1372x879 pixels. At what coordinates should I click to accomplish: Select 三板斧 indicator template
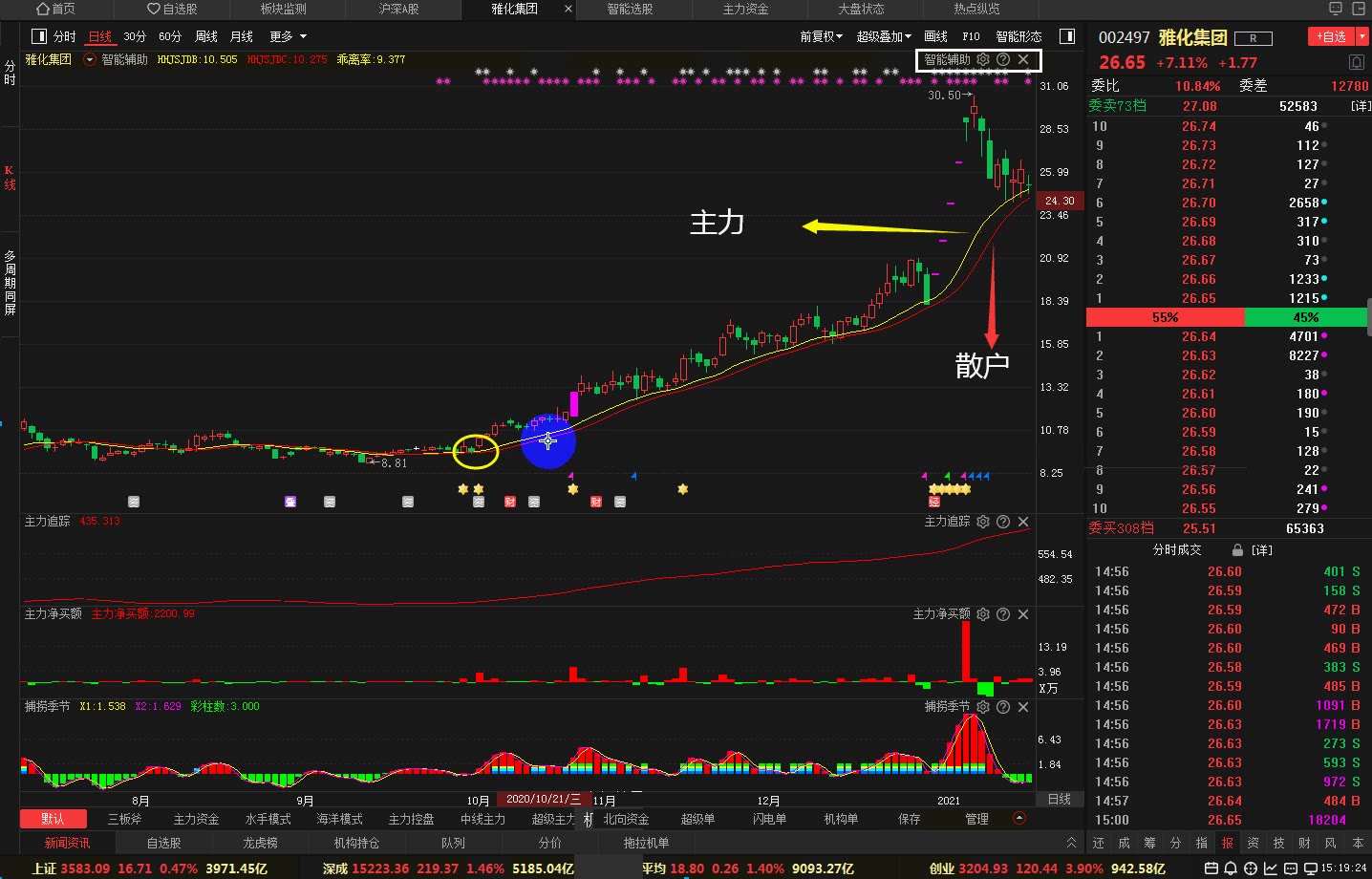[x=124, y=819]
